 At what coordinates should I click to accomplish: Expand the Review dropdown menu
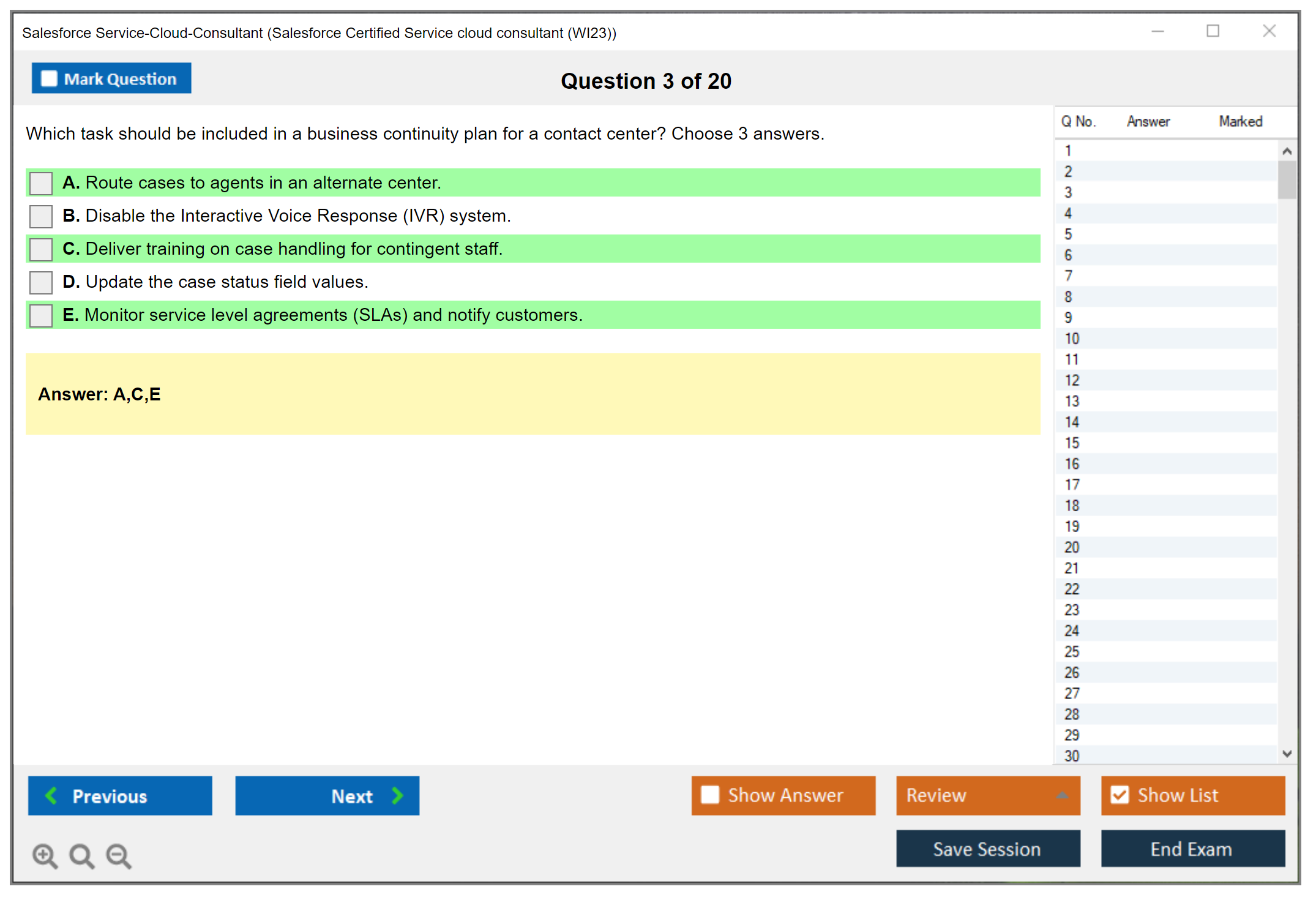[1062, 795]
